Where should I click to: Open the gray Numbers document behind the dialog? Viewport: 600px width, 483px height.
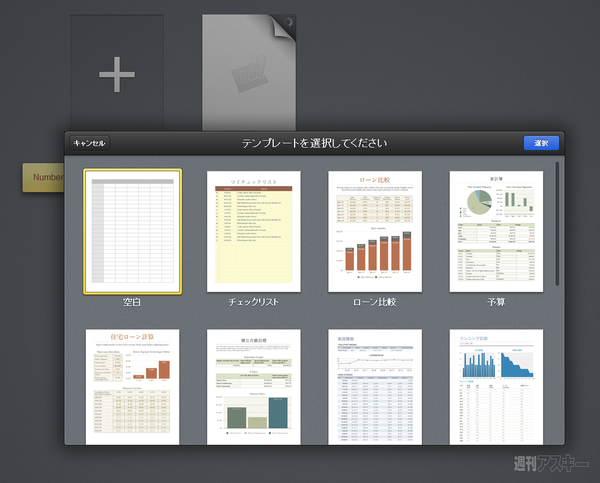[249, 73]
